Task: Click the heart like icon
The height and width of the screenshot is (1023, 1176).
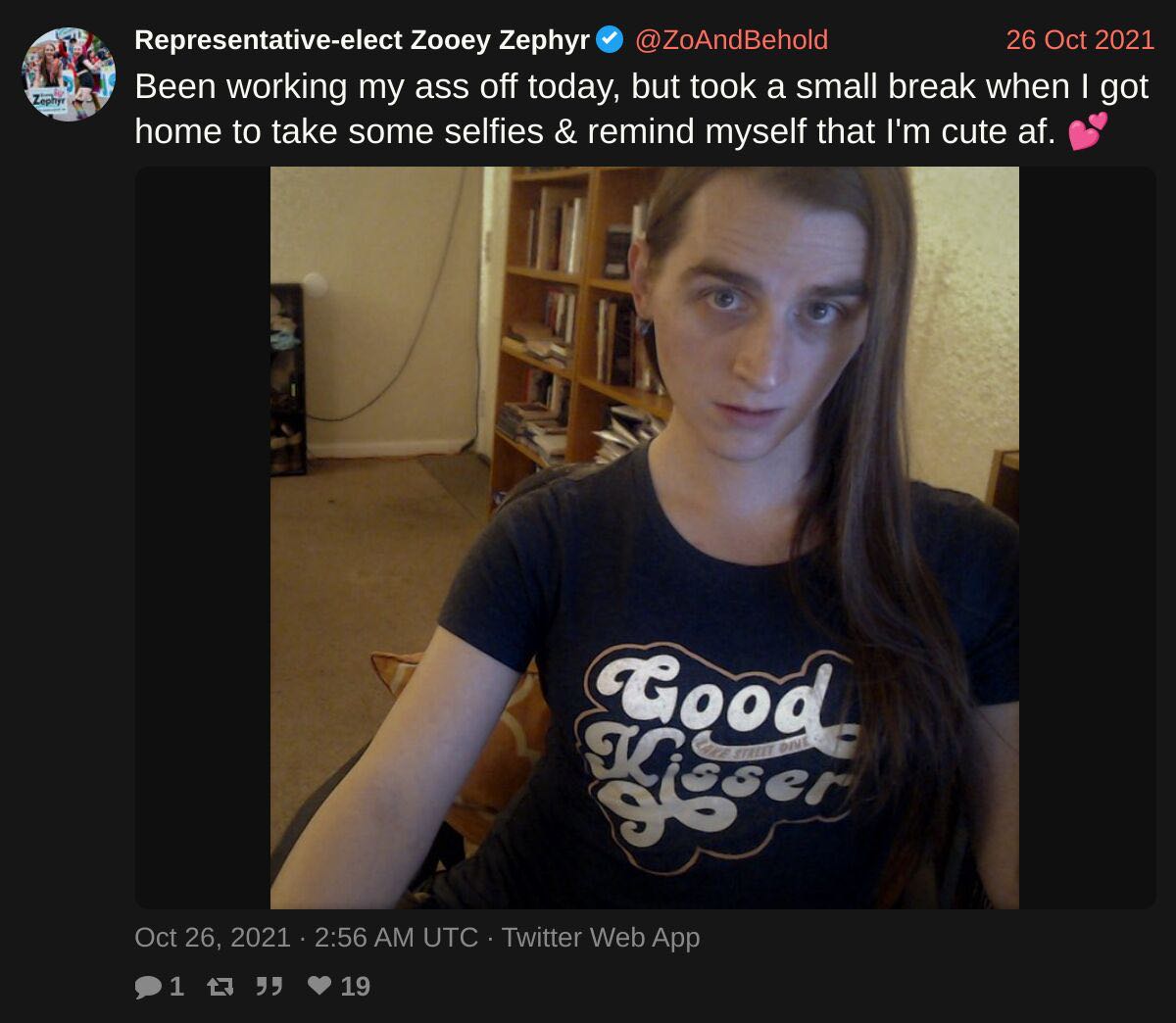Action: [x=319, y=985]
